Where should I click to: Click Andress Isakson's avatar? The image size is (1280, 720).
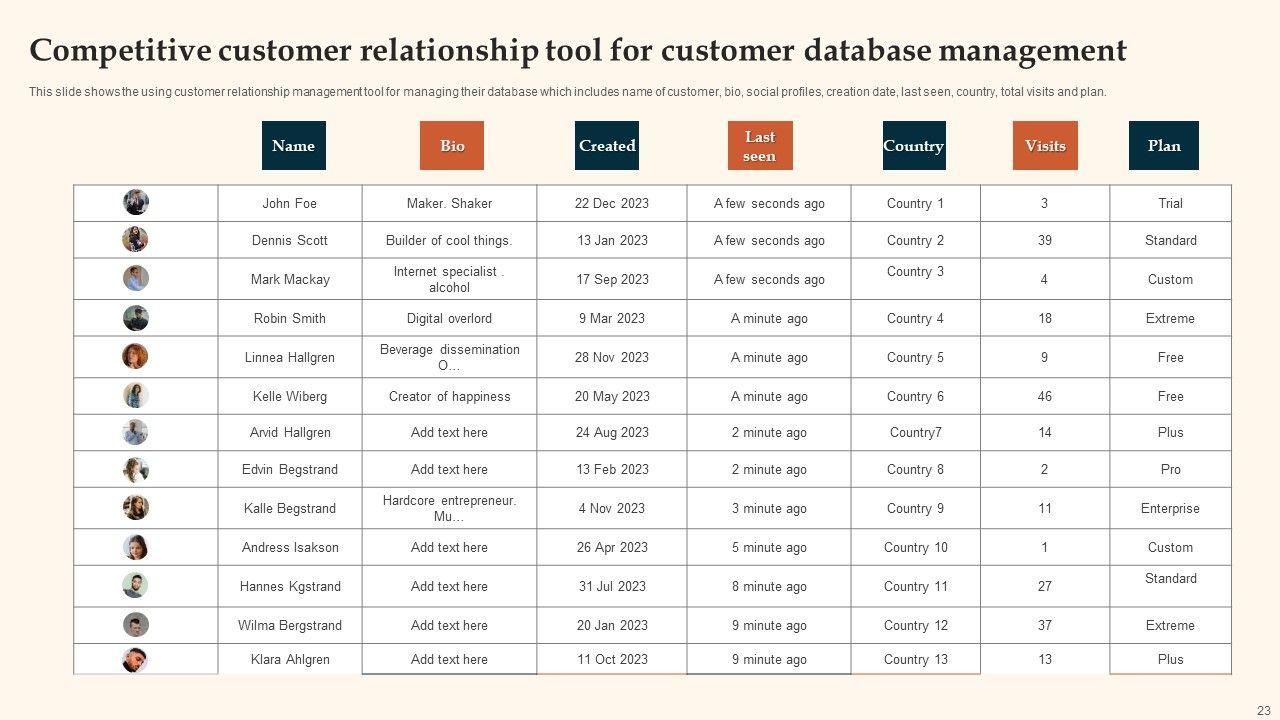[x=136, y=547]
